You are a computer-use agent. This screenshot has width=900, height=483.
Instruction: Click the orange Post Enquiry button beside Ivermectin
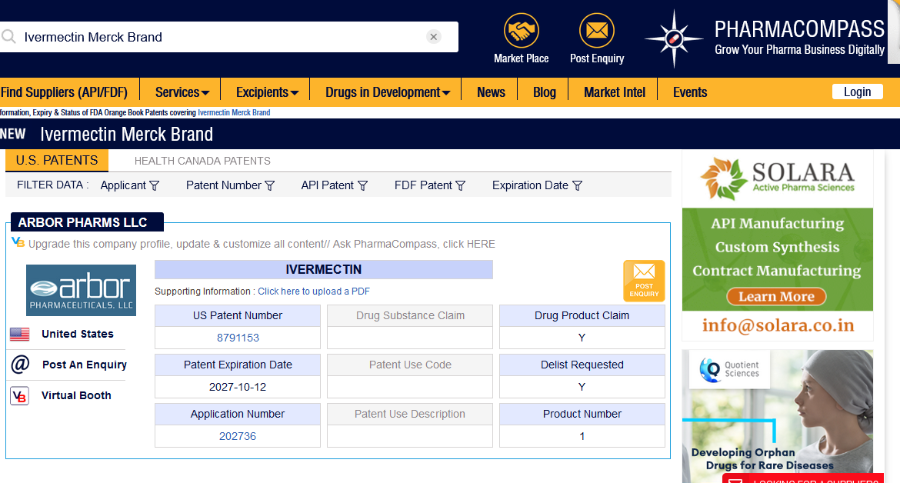(x=644, y=281)
